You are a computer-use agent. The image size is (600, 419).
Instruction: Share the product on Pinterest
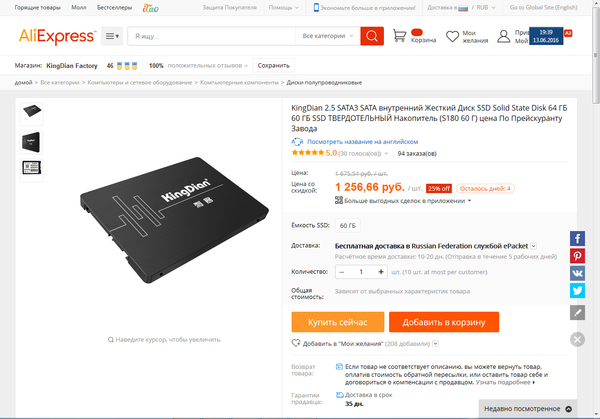(x=577, y=256)
